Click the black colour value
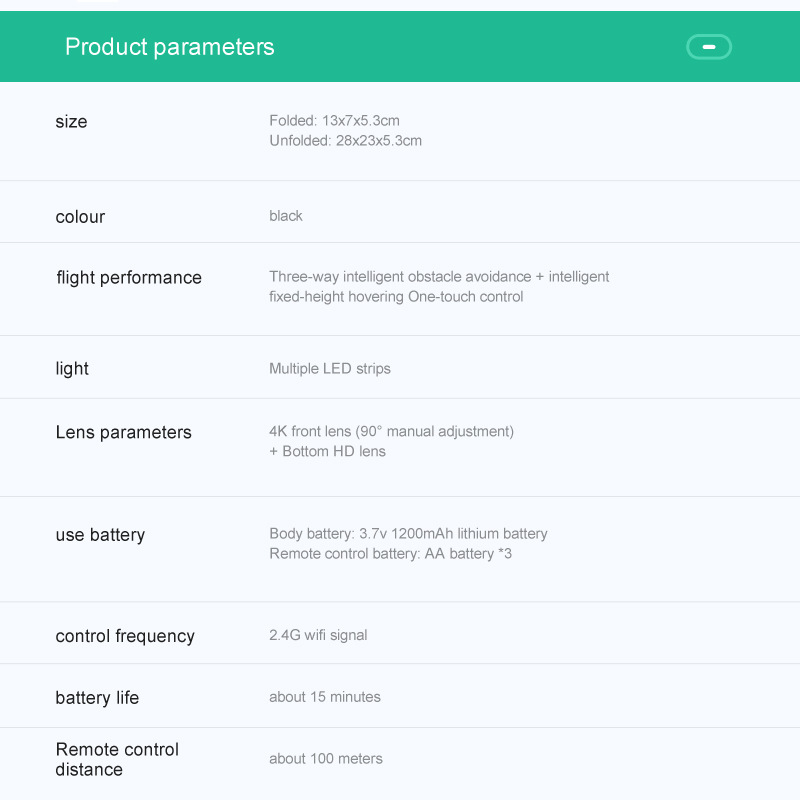Viewport: 800px width, 800px height. [286, 216]
